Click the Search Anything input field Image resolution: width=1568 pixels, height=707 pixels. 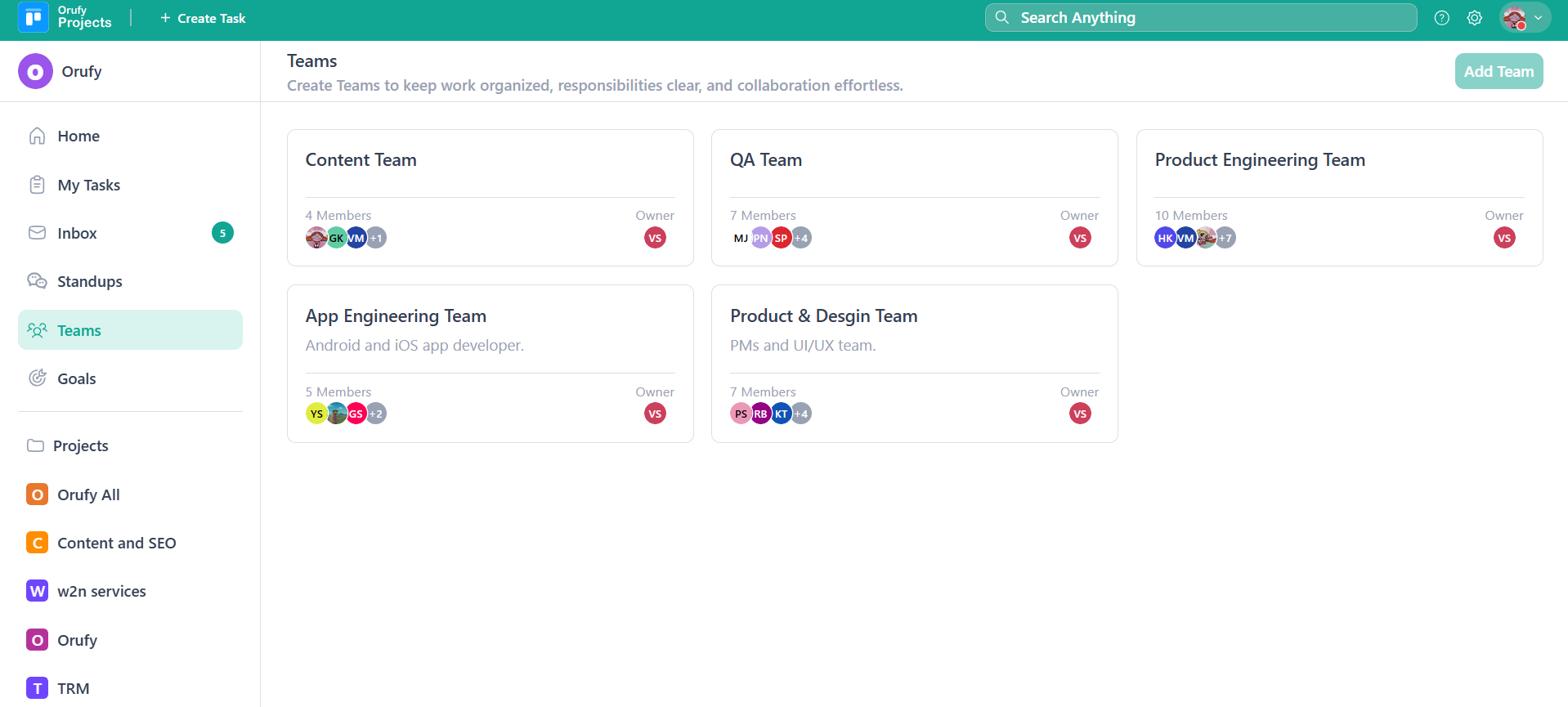(x=1200, y=18)
